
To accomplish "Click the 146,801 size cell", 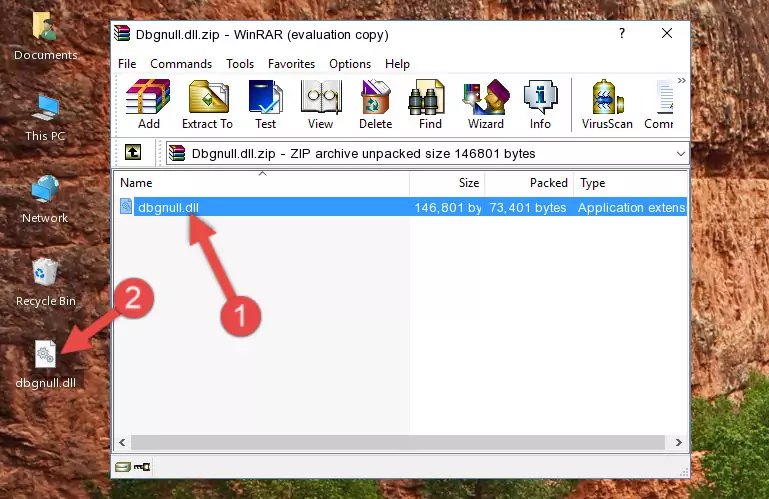I will (448, 208).
